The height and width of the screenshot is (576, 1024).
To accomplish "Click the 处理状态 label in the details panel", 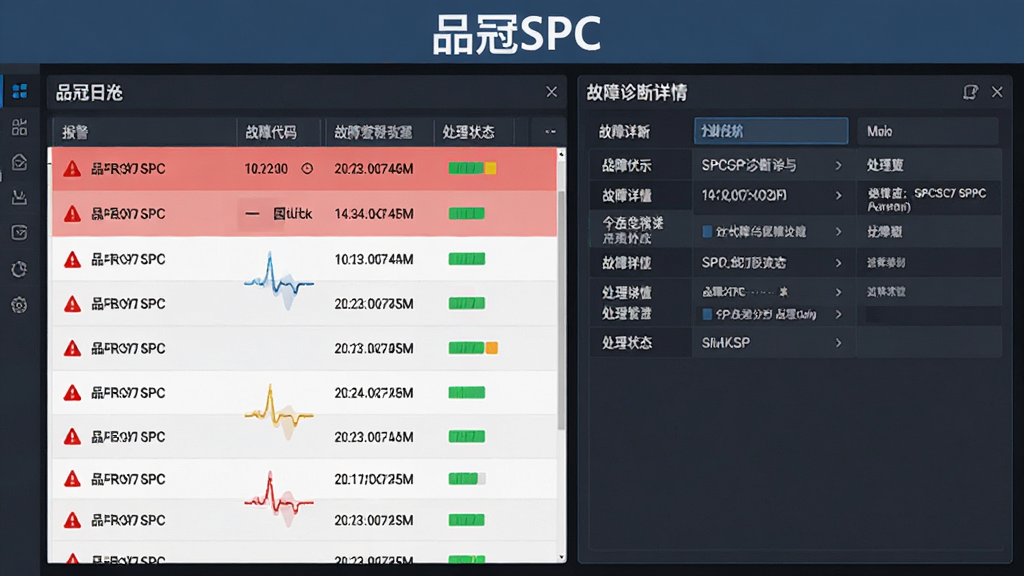I will tap(626, 343).
